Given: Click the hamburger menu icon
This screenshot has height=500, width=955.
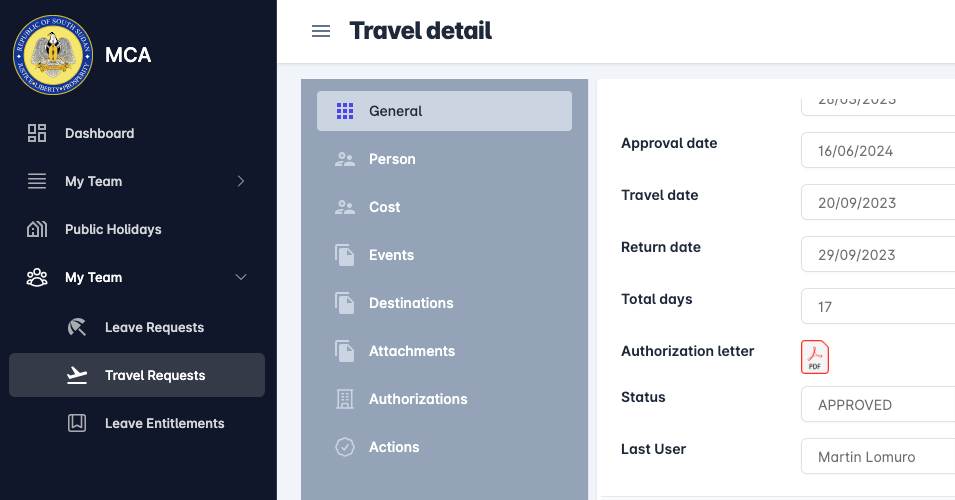Looking at the screenshot, I should click(x=321, y=31).
